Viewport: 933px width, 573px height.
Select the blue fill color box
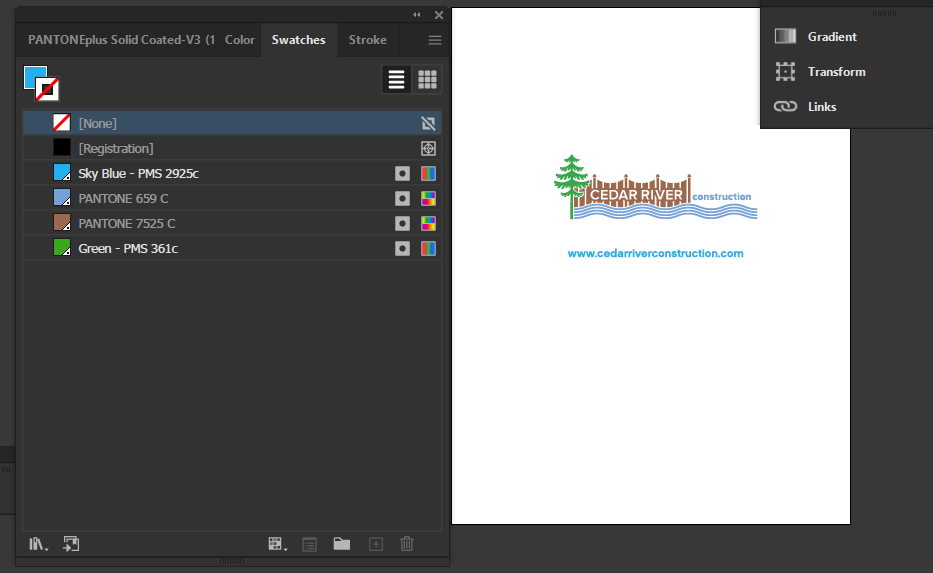[x=33, y=75]
